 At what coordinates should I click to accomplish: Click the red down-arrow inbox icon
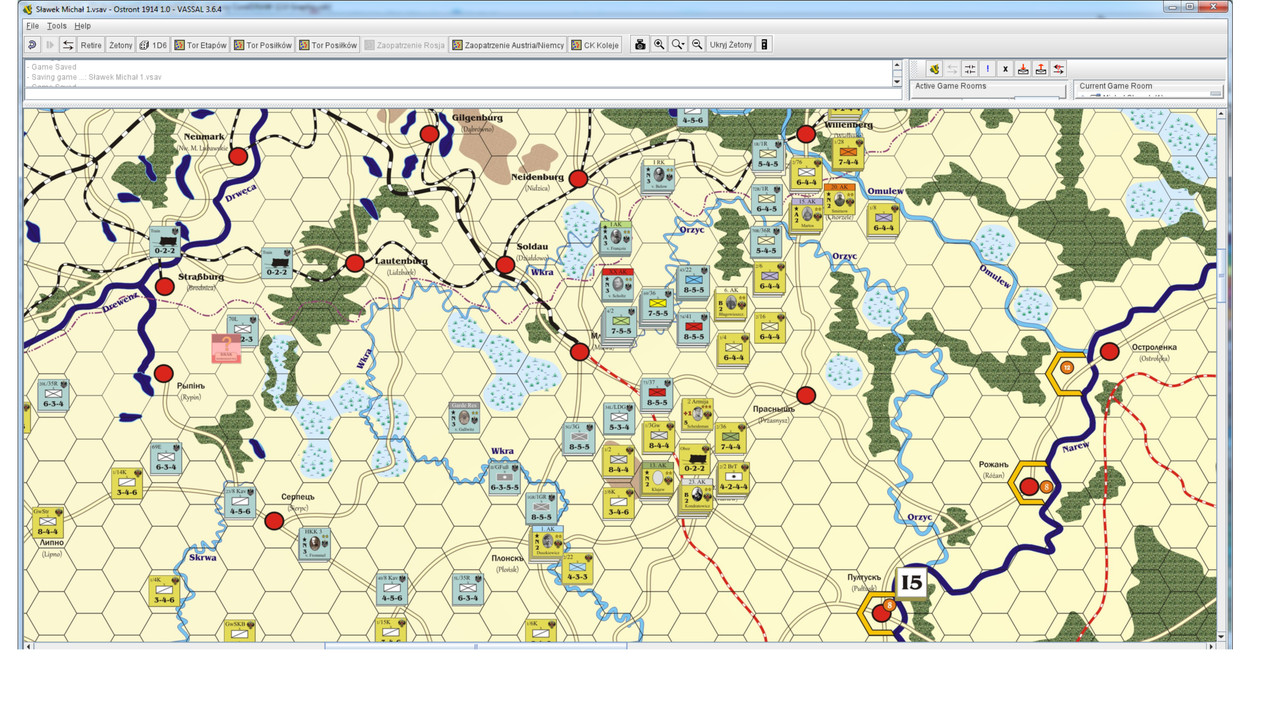(x=1023, y=69)
